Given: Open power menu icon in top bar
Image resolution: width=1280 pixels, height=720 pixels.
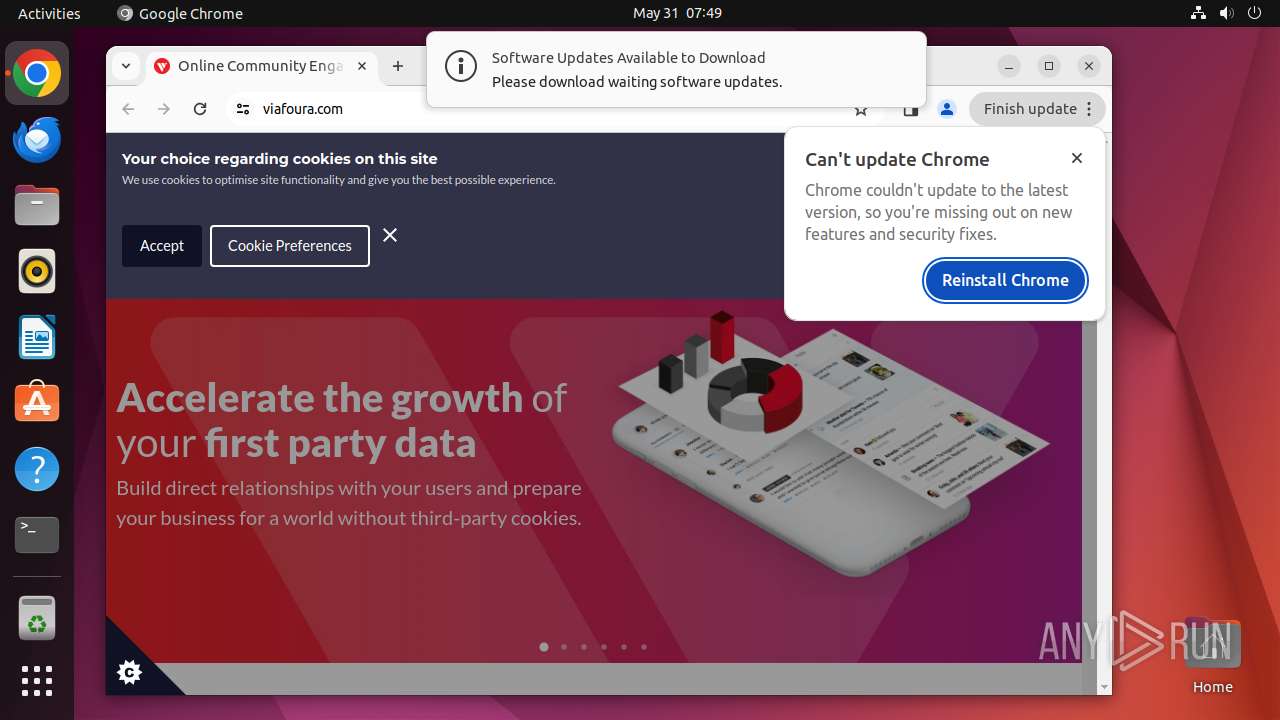Looking at the screenshot, I should tap(1255, 13).
